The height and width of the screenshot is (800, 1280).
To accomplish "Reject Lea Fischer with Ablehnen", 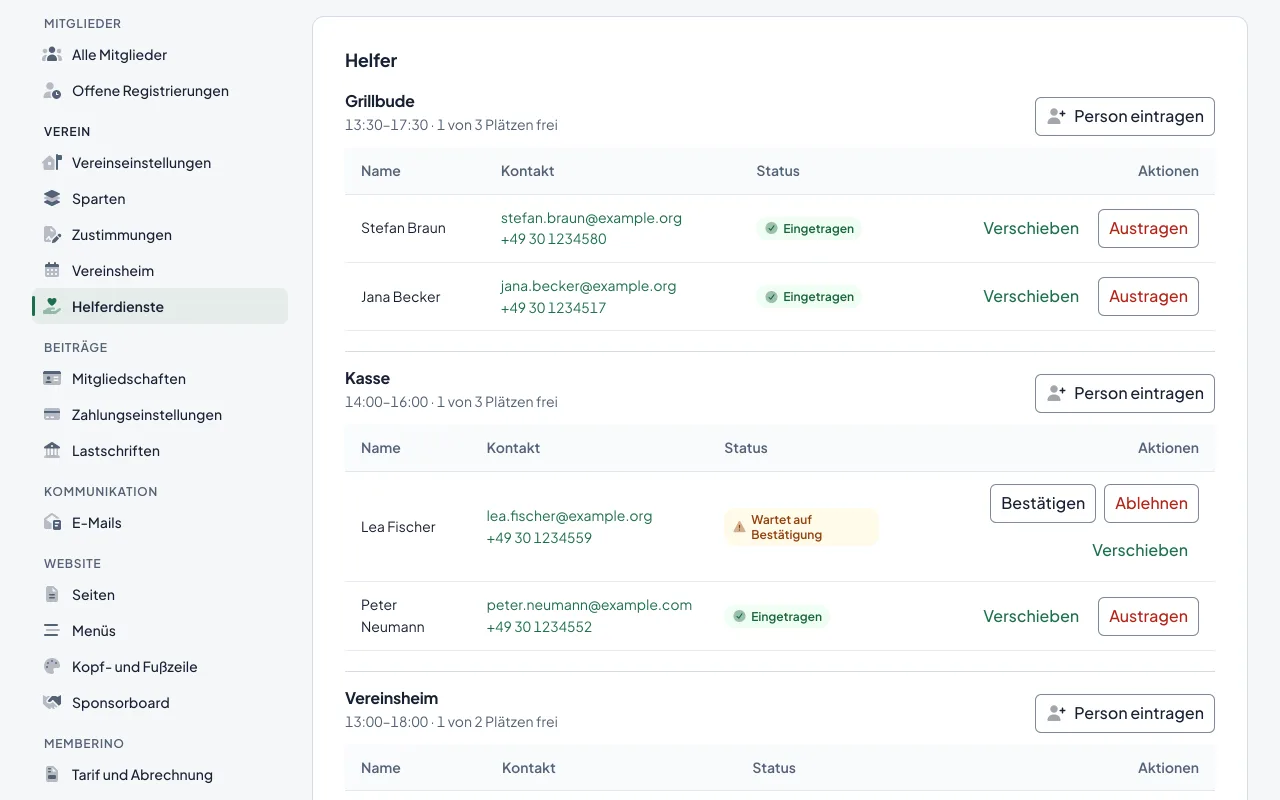I will tap(1151, 503).
